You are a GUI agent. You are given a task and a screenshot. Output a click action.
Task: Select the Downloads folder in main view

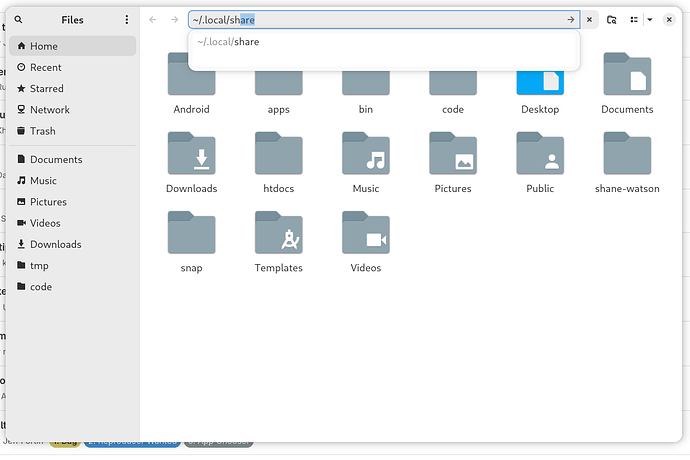[191, 153]
